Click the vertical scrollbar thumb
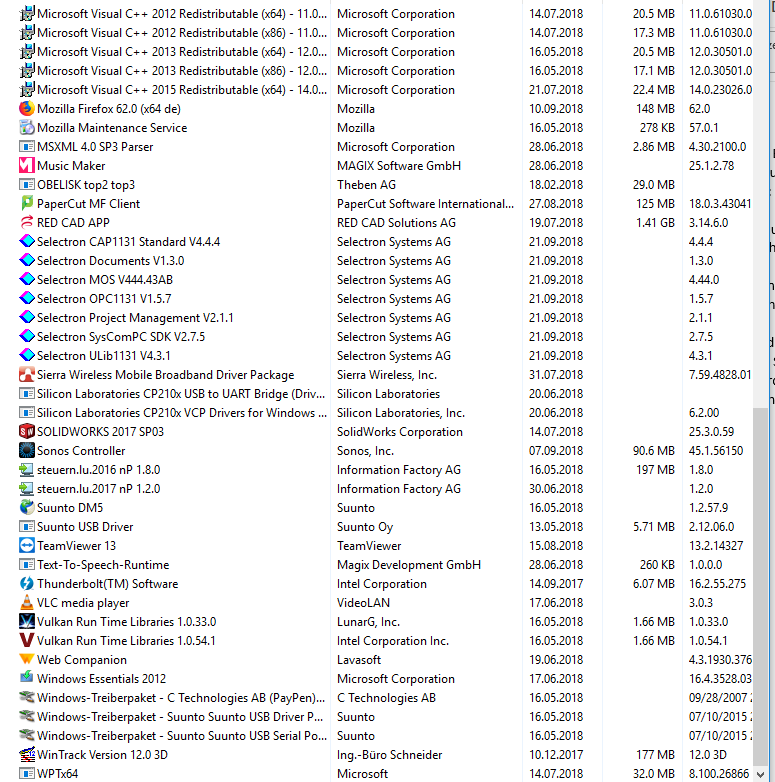The height and width of the screenshot is (782, 775). [761, 586]
